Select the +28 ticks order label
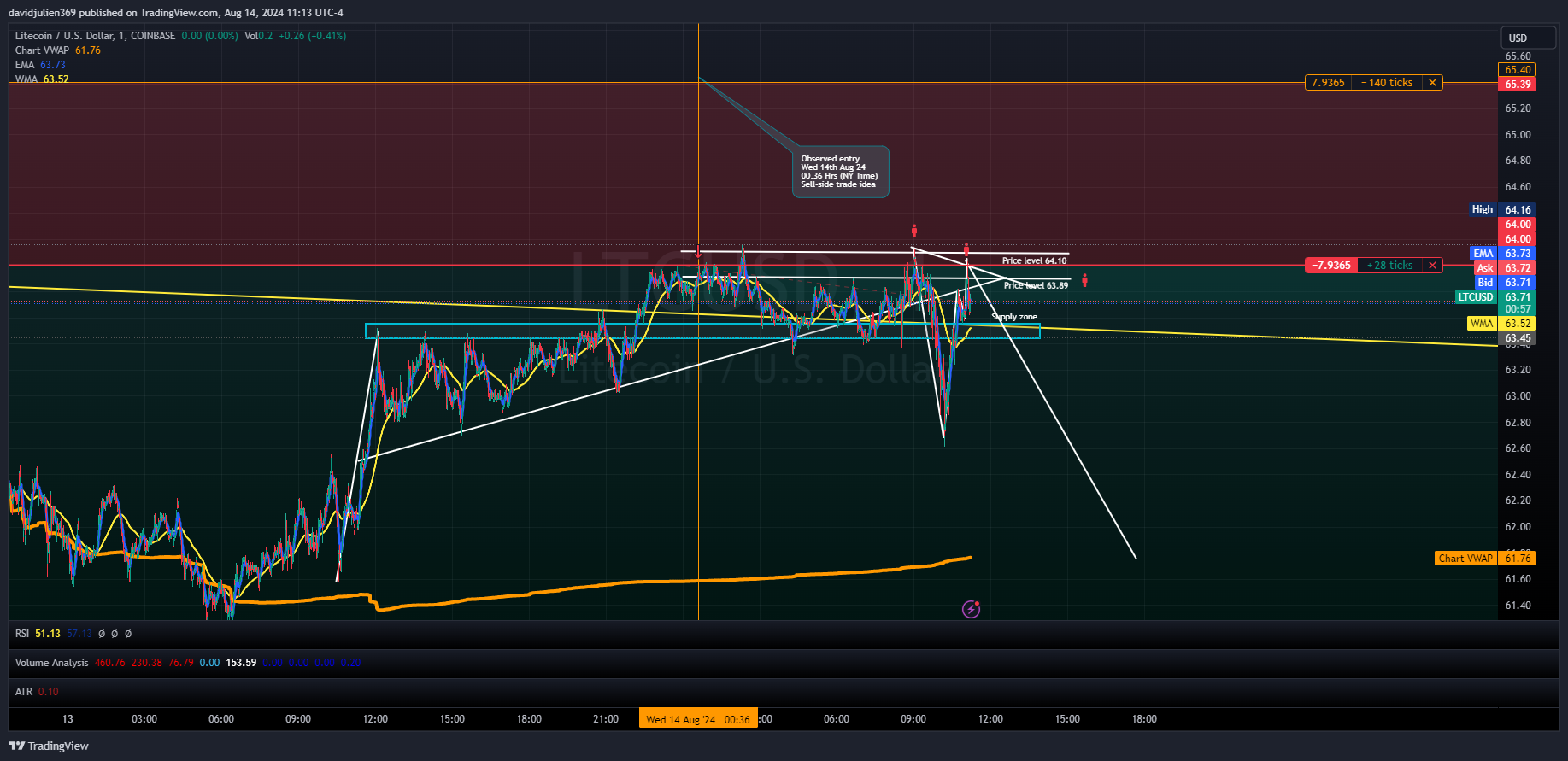1568x761 pixels. point(1390,266)
